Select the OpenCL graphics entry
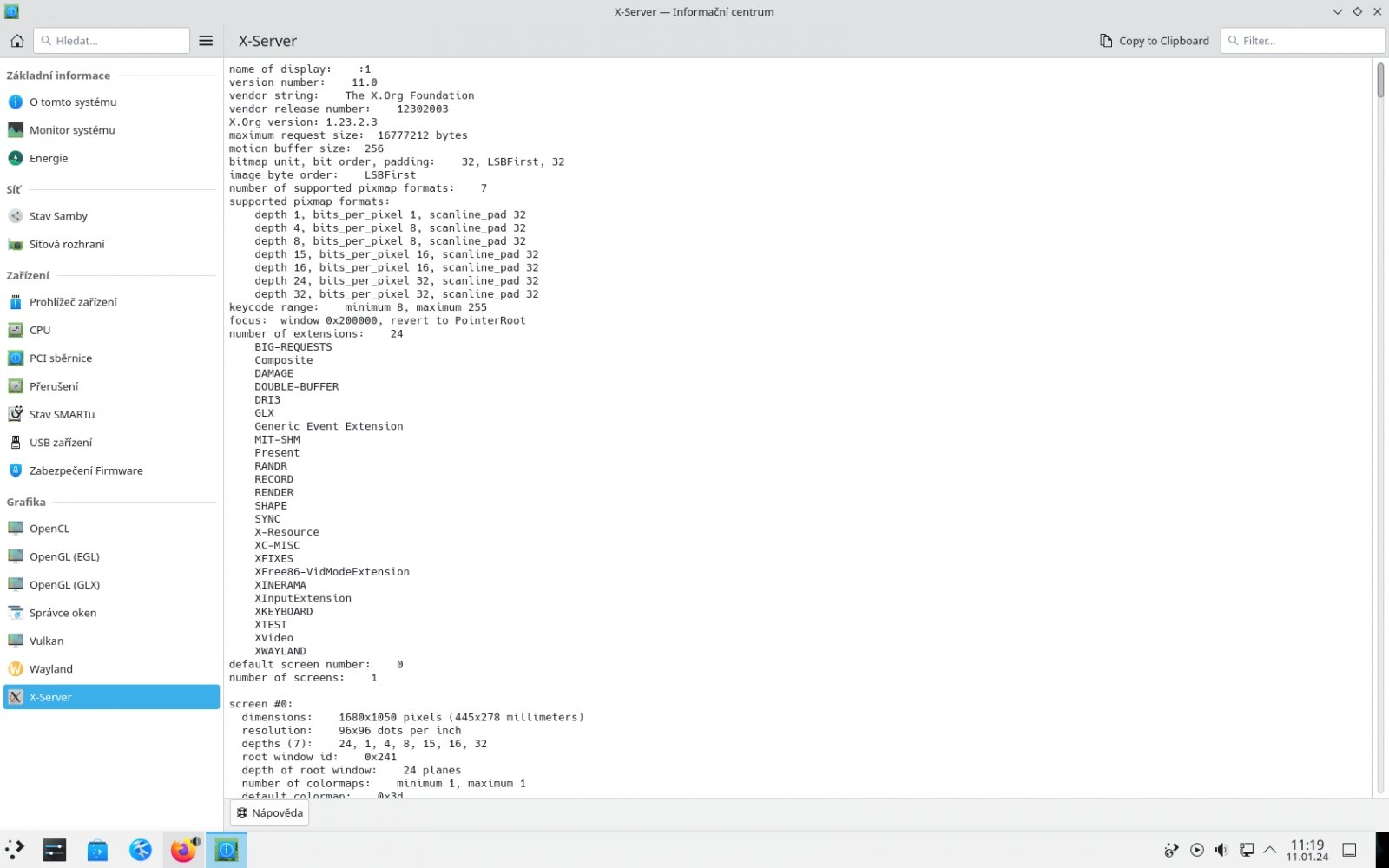1389x868 pixels. click(x=111, y=529)
